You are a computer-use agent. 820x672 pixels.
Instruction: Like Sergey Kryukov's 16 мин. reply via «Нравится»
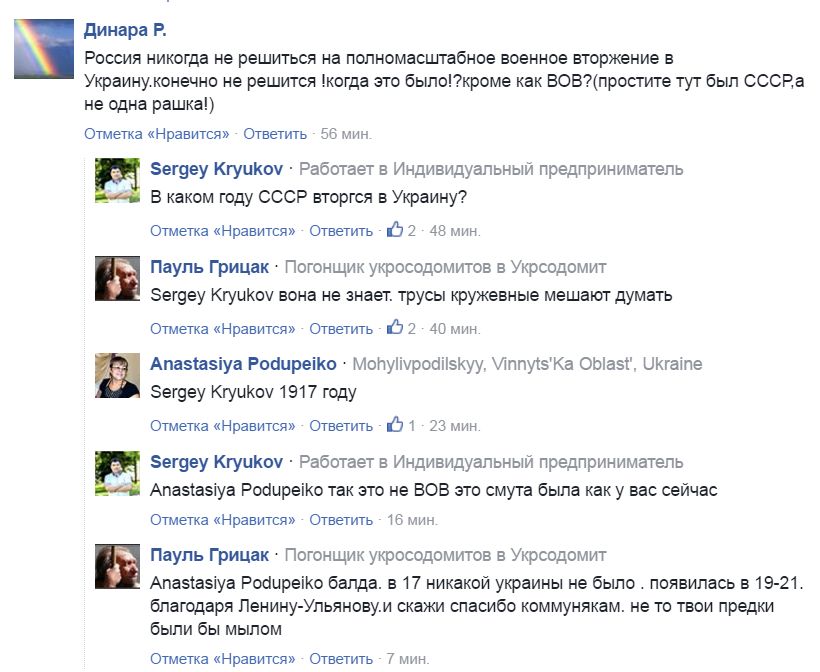(223, 520)
